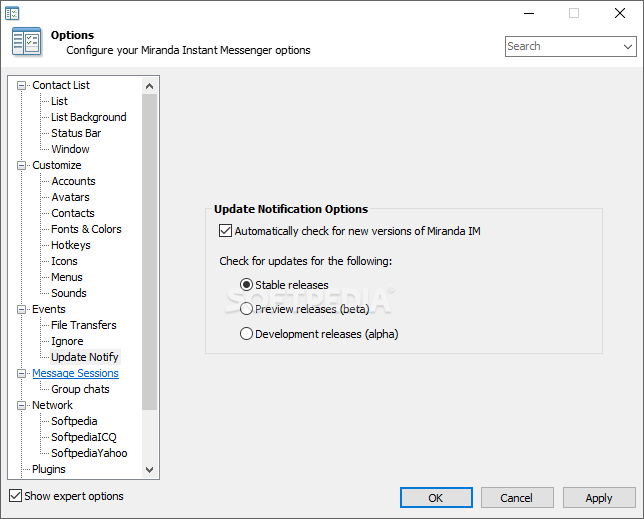Select the Network category
Image resolution: width=644 pixels, height=519 pixels.
[x=52, y=405]
